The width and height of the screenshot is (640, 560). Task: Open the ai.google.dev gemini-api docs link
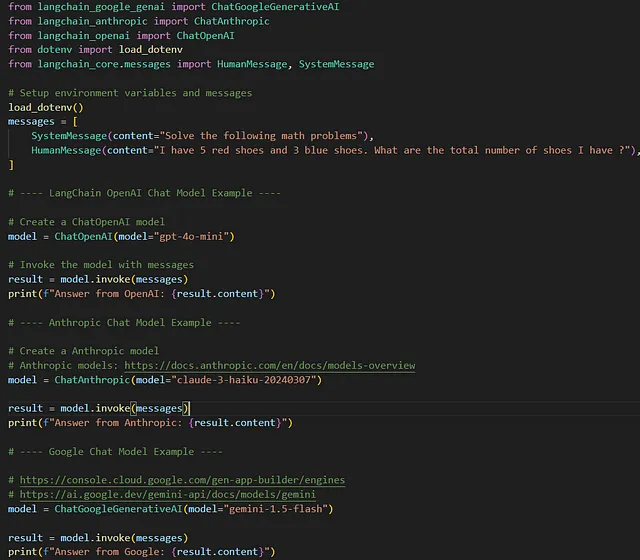168,494
